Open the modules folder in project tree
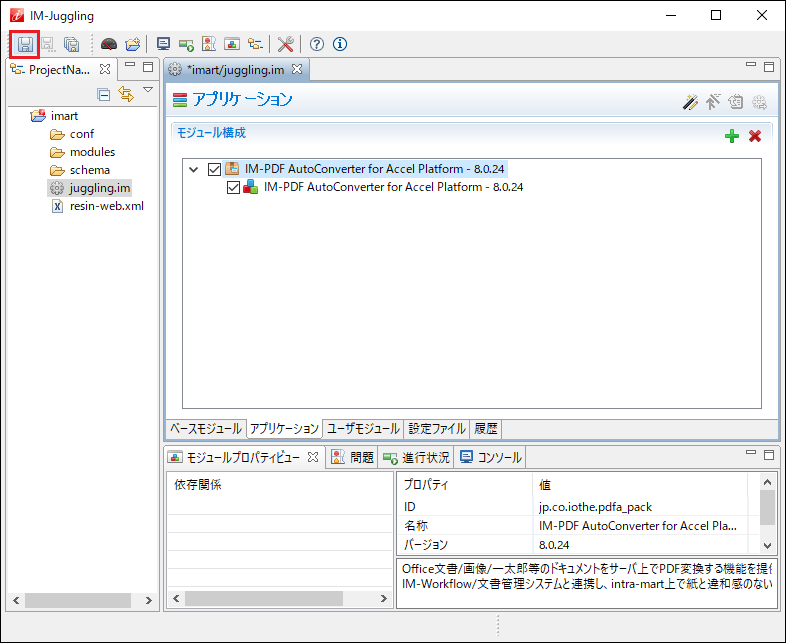 [92, 152]
